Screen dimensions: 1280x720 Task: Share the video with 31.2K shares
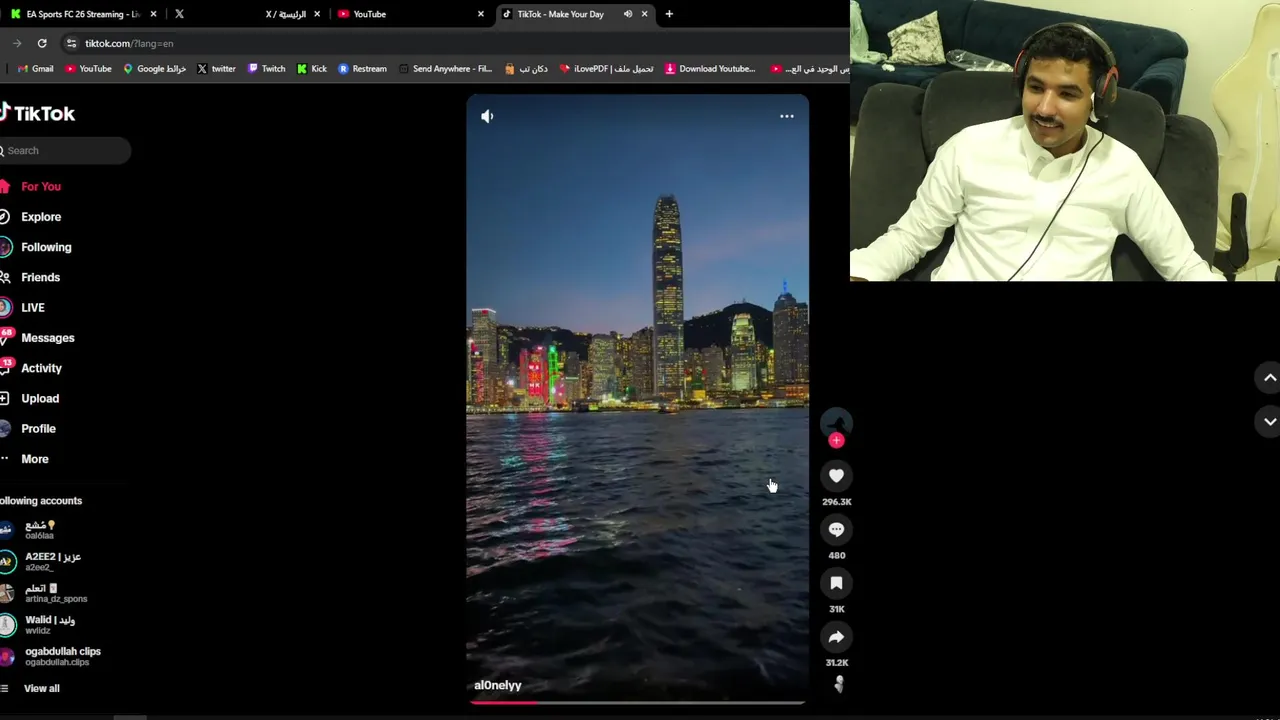click(x=836, y=637)
